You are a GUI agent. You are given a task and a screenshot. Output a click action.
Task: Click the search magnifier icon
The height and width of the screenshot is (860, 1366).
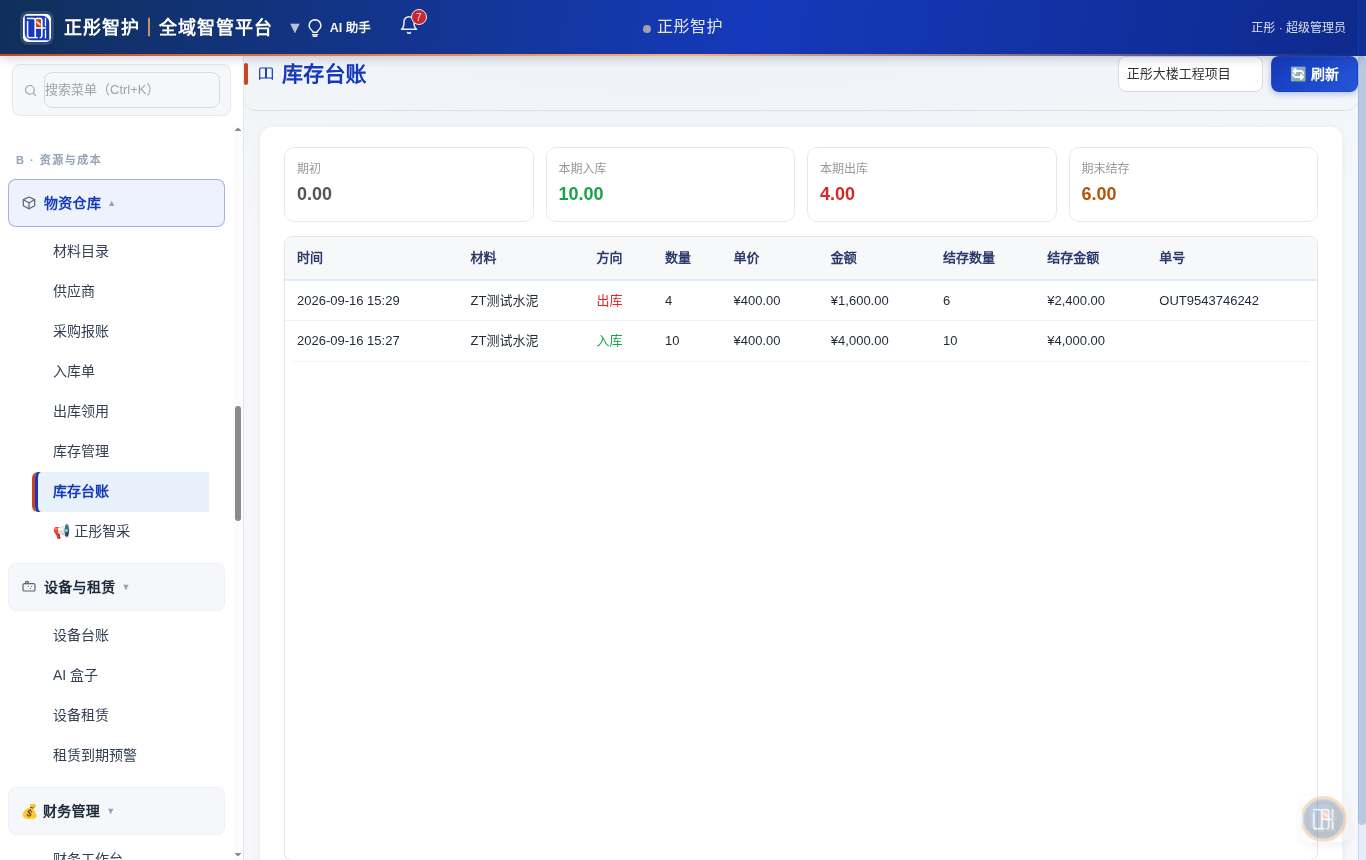[30, 90]
